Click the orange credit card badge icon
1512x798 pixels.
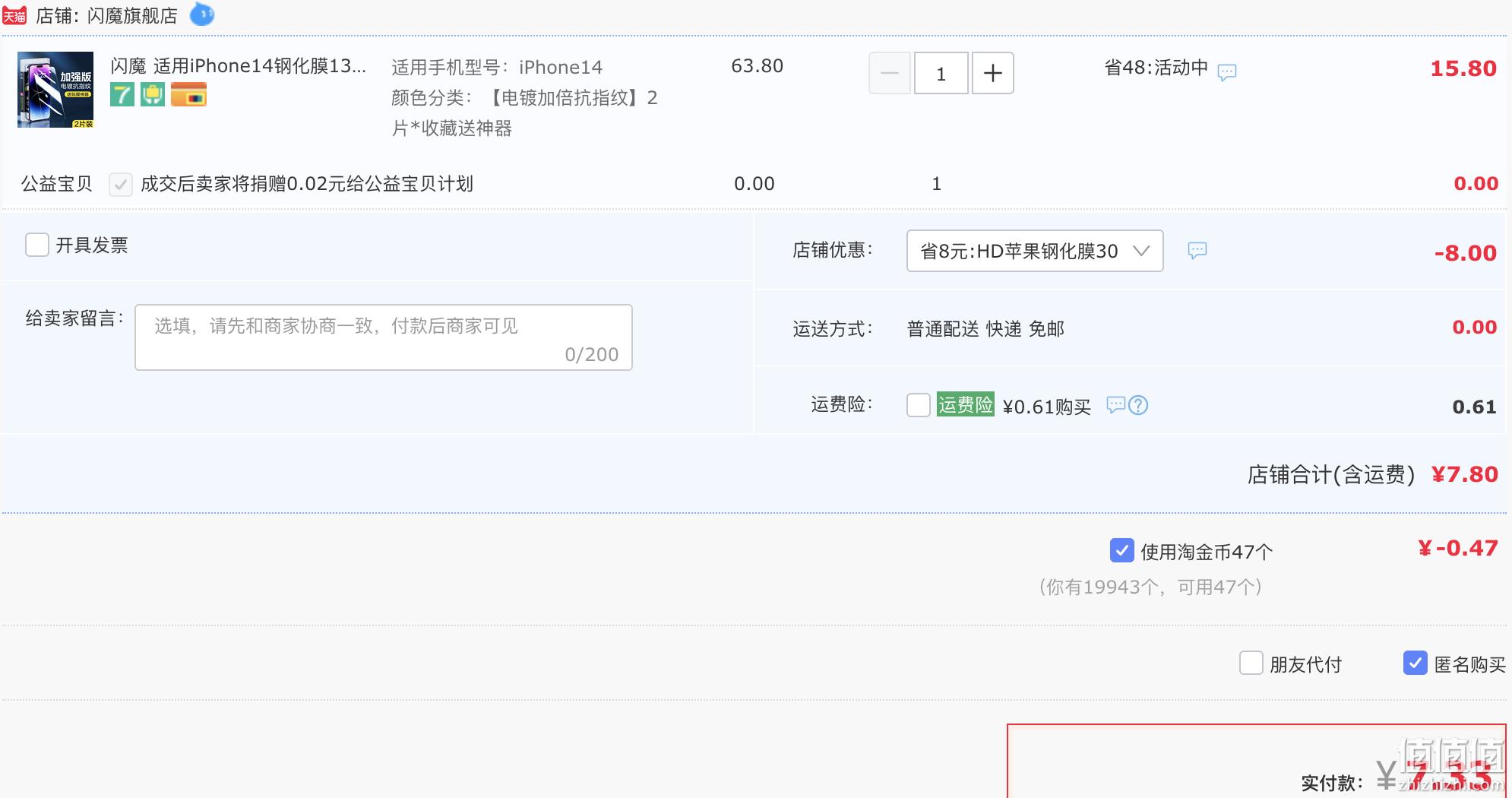(x=189, y=95)
